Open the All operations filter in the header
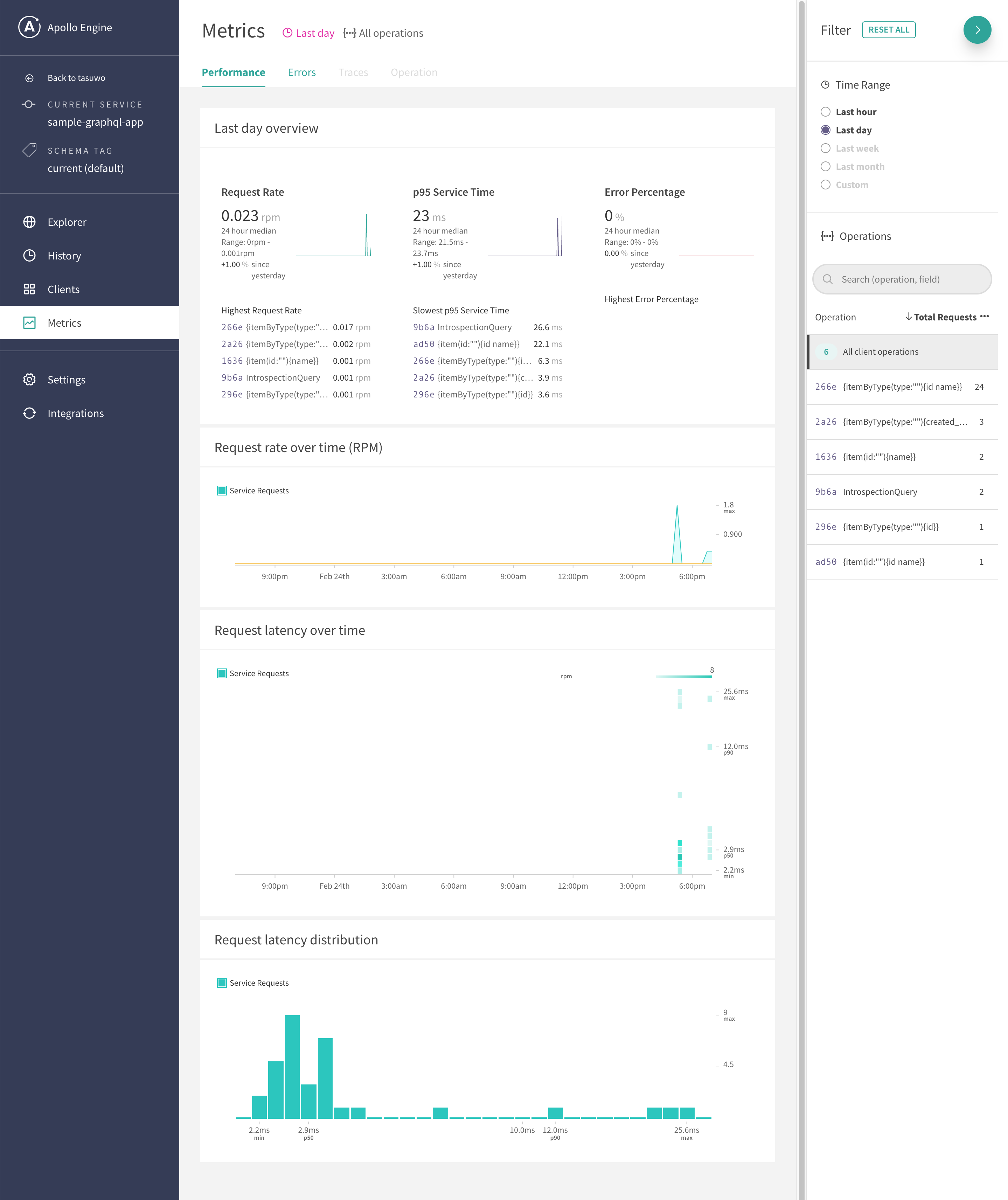 (x=383, y=33)
